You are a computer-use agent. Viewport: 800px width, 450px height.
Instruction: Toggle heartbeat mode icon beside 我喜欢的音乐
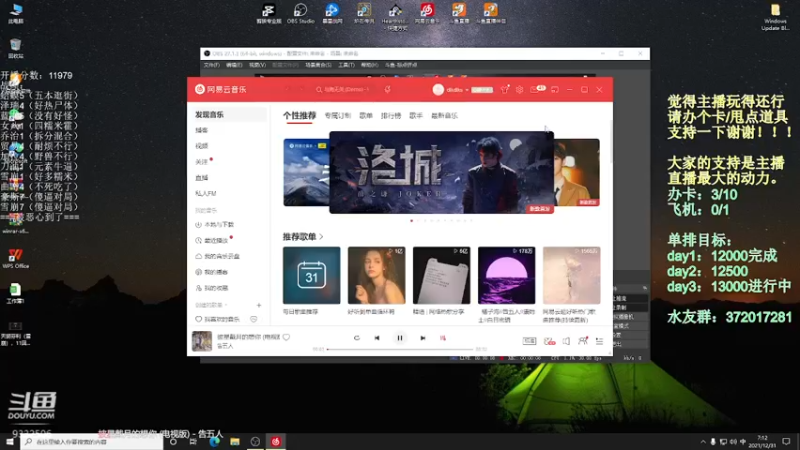[x=254, y=319]
